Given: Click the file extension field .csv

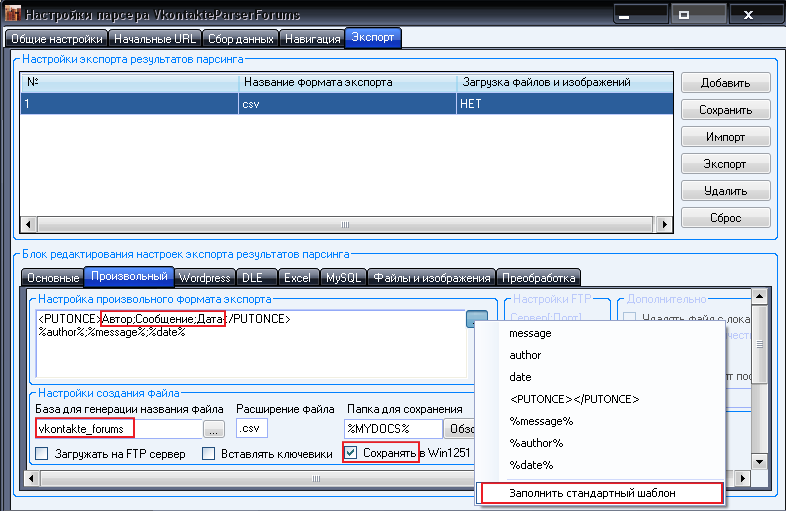Looking at the screenshot, I should point(252,429).
